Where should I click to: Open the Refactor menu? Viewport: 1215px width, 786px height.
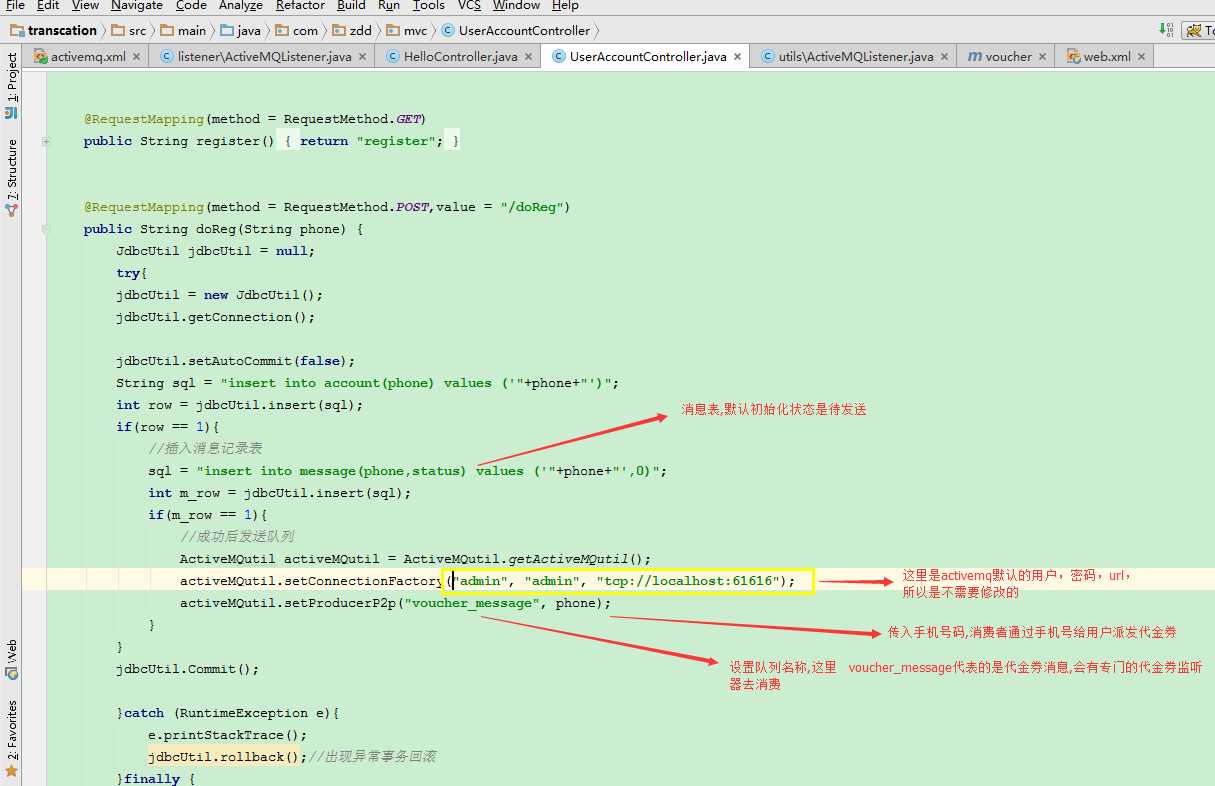coord(300,5)
